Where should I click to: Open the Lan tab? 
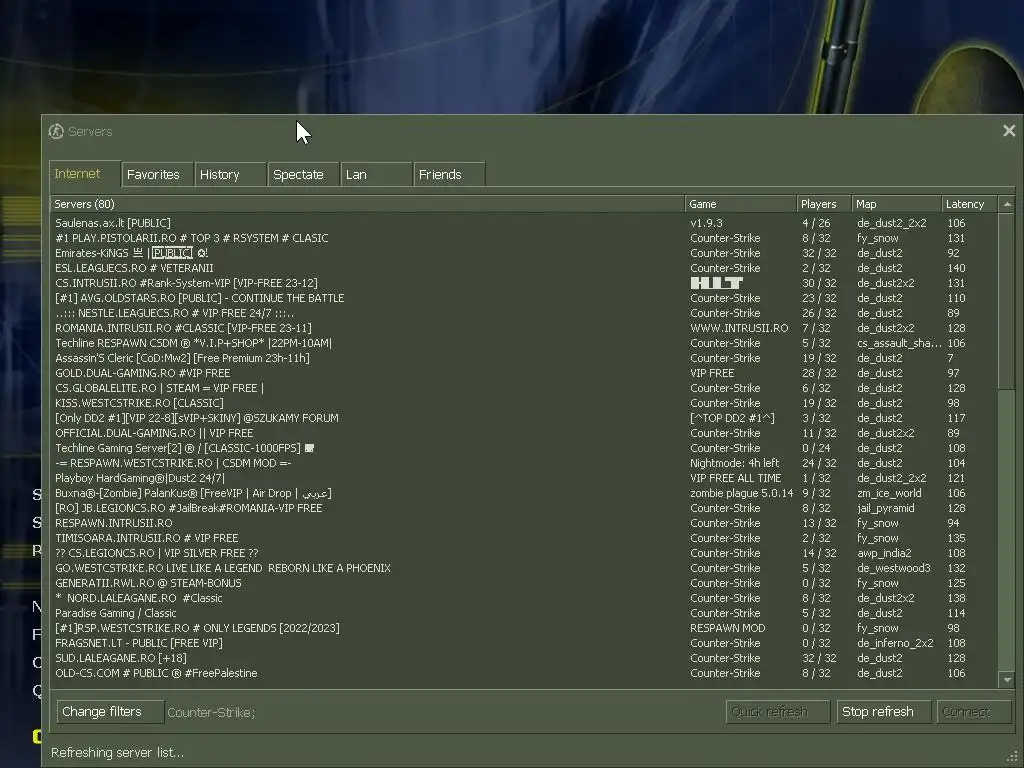pos(377,174)
